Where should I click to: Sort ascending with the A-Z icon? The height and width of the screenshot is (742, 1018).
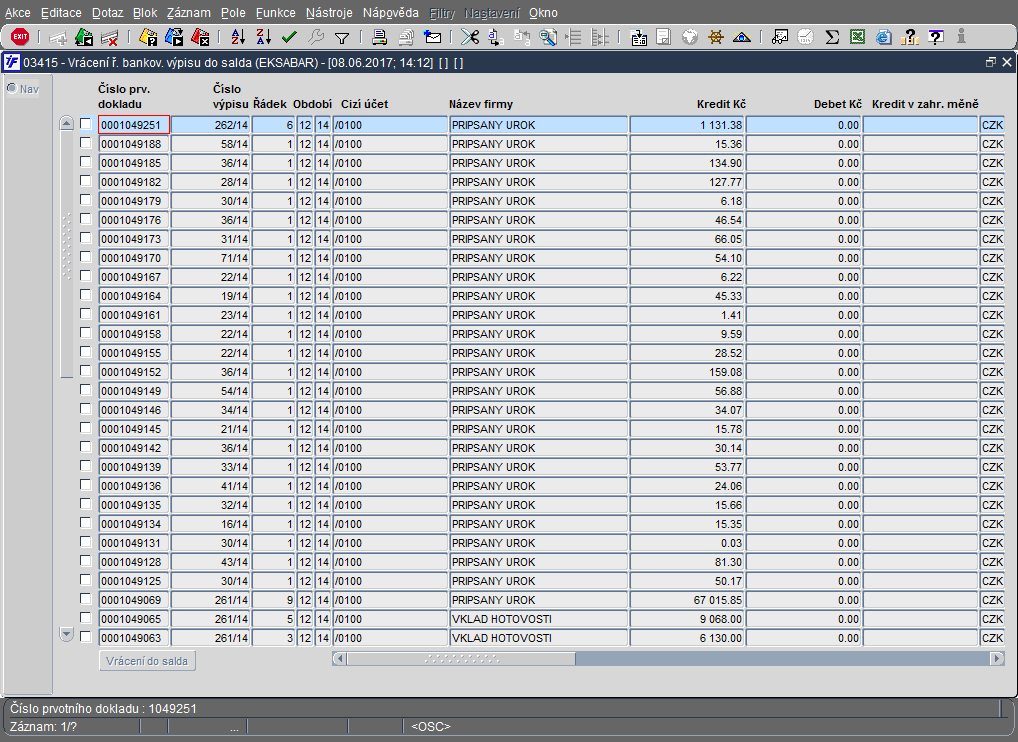pyautogui.click(x=238, y=37)
